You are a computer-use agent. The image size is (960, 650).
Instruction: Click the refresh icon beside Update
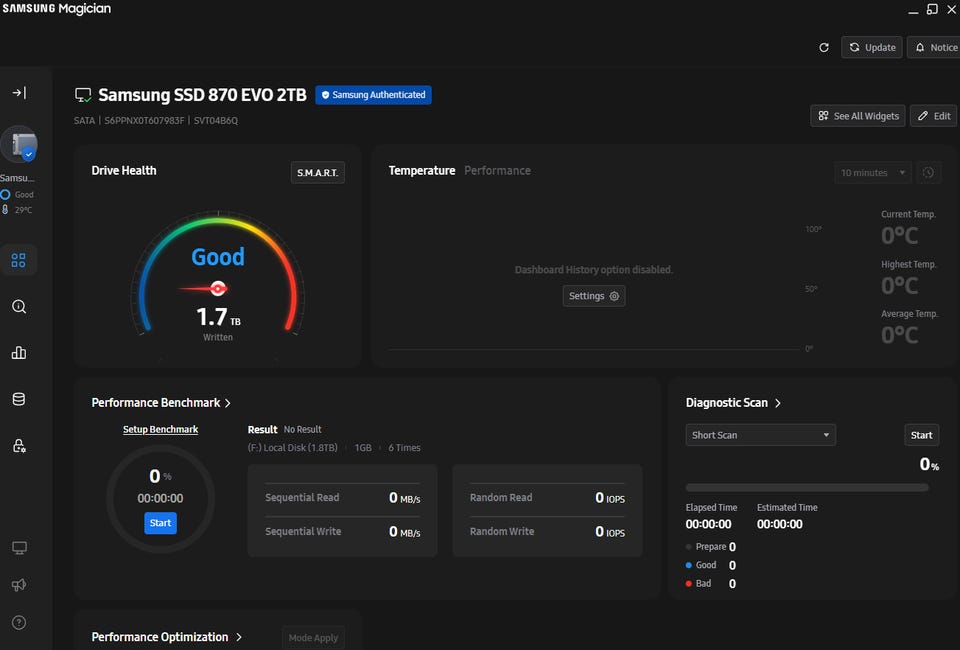tap(824, 48)
